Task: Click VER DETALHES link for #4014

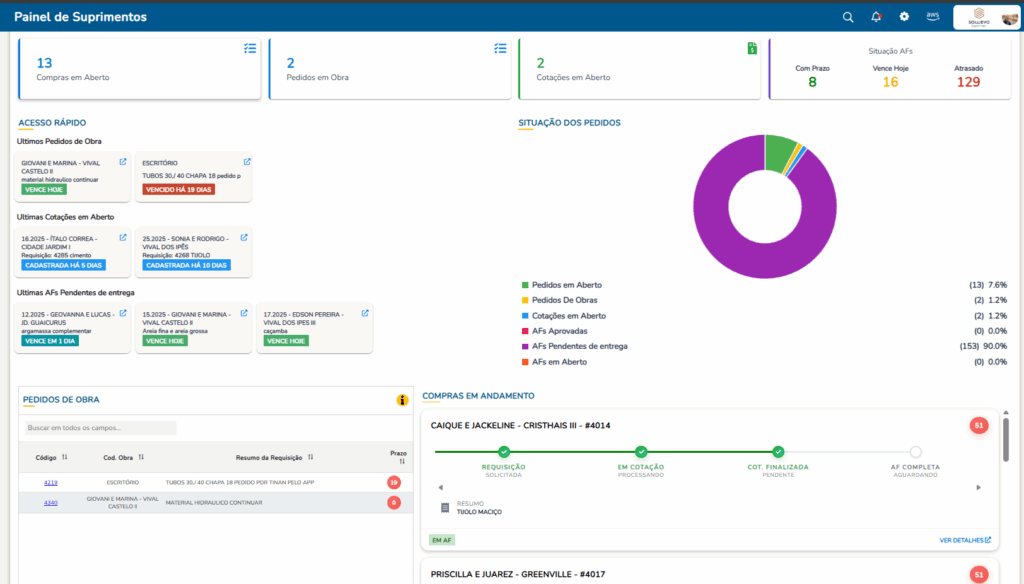Action: pyautogui.click(x=964, y=540)
